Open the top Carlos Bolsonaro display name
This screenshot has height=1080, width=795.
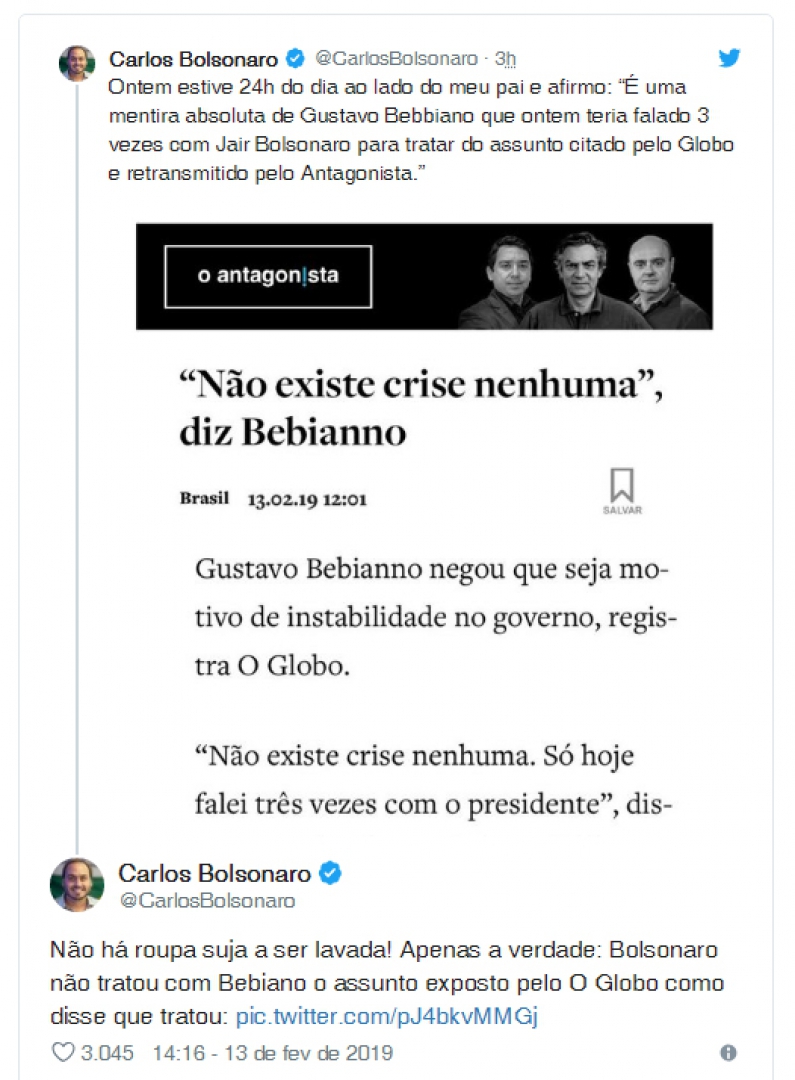click(x=193, y=59)
